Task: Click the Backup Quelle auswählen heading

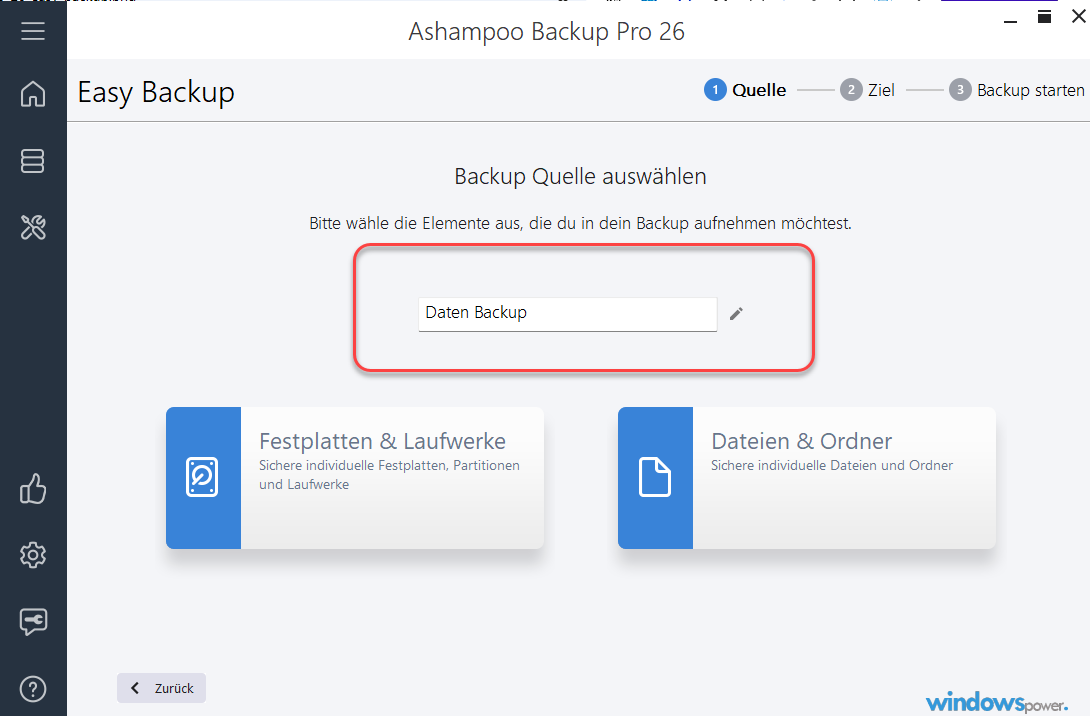Action: [580, 177]
